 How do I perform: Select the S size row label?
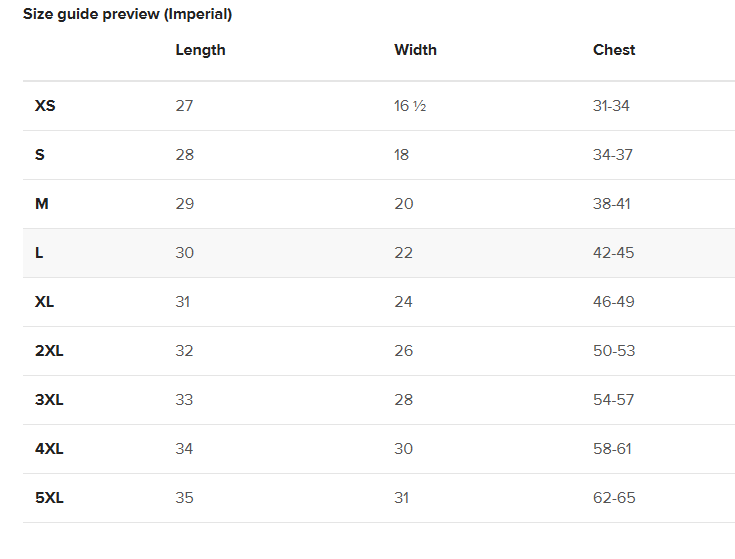click(39, 155)
